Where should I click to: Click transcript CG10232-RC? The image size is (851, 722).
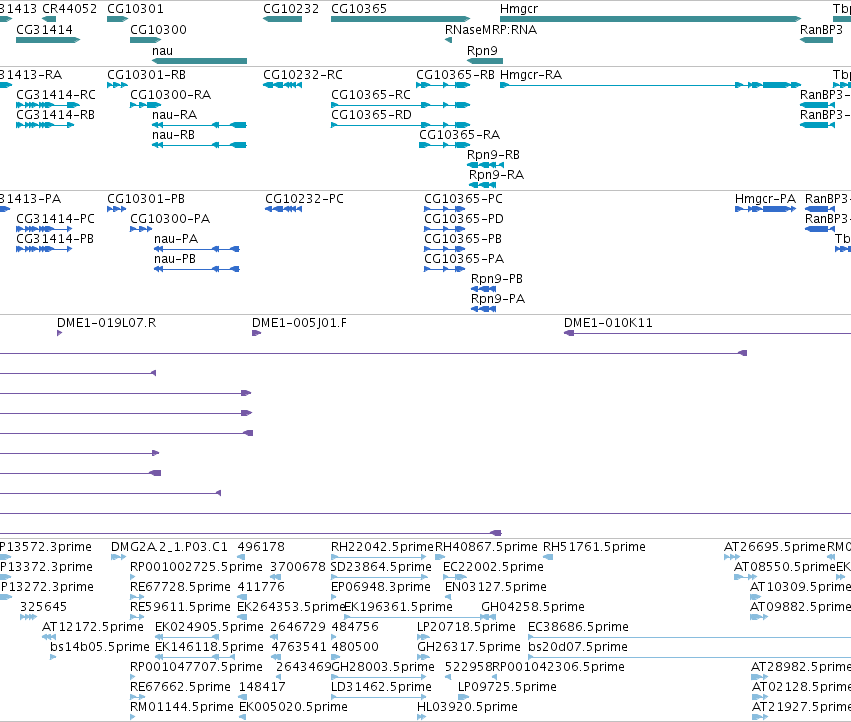click(x=303, y=75)
